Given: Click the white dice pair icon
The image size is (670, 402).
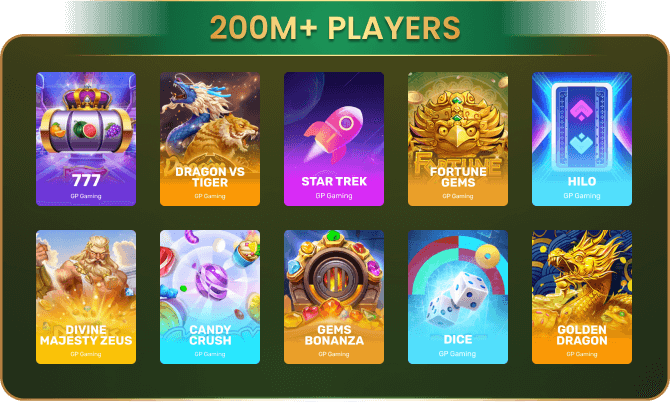Looking at the screenshot, I should [456, 300].
